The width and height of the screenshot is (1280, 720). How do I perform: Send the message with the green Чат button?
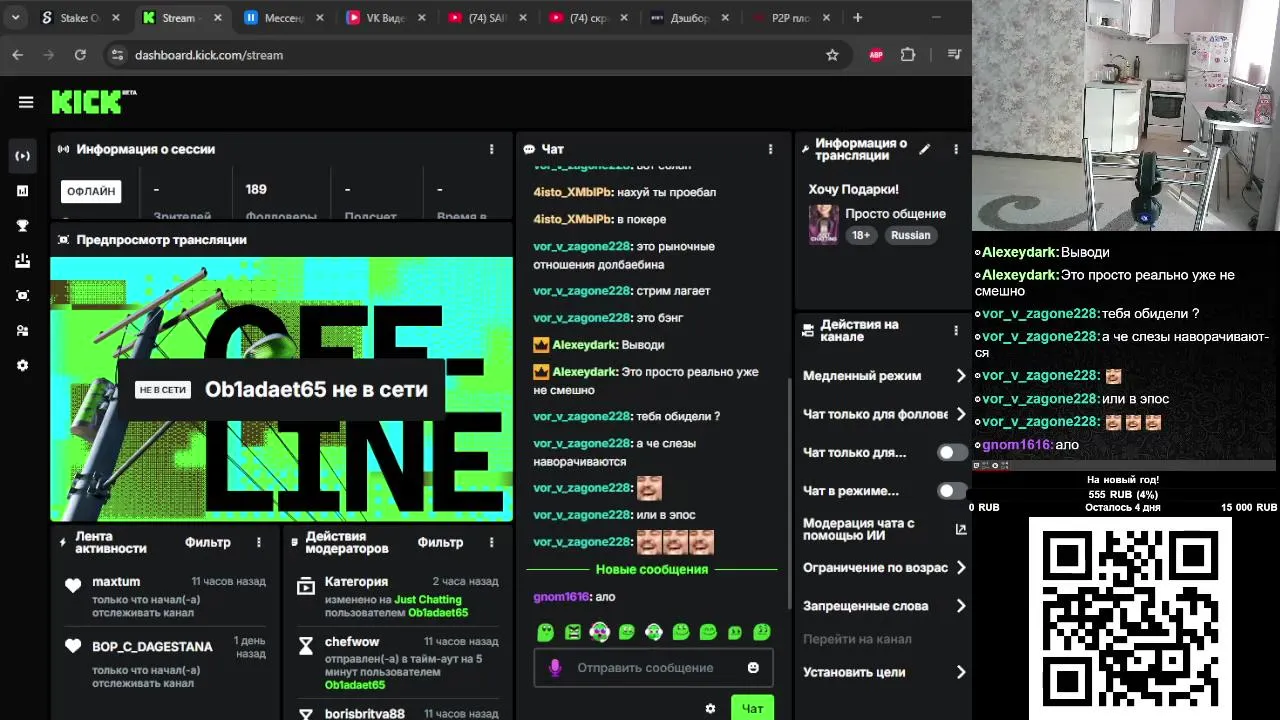752,708
